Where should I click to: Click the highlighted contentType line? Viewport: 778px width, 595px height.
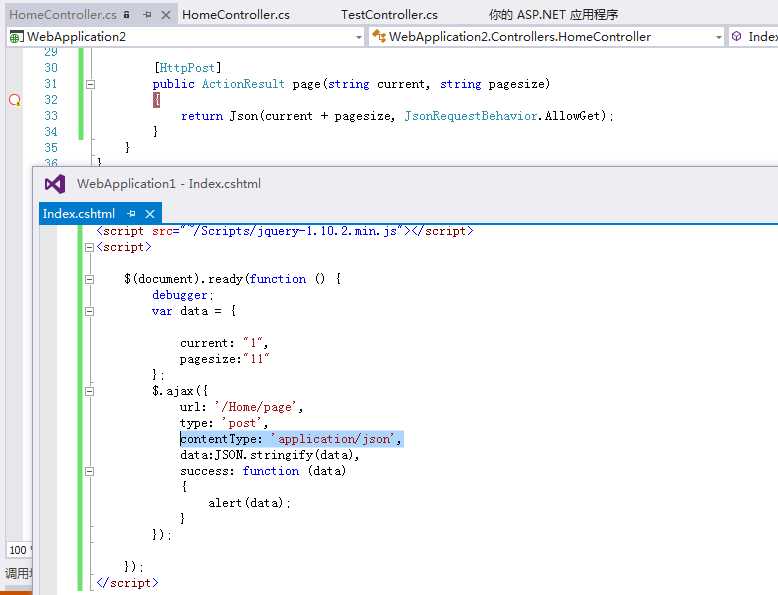291,439
